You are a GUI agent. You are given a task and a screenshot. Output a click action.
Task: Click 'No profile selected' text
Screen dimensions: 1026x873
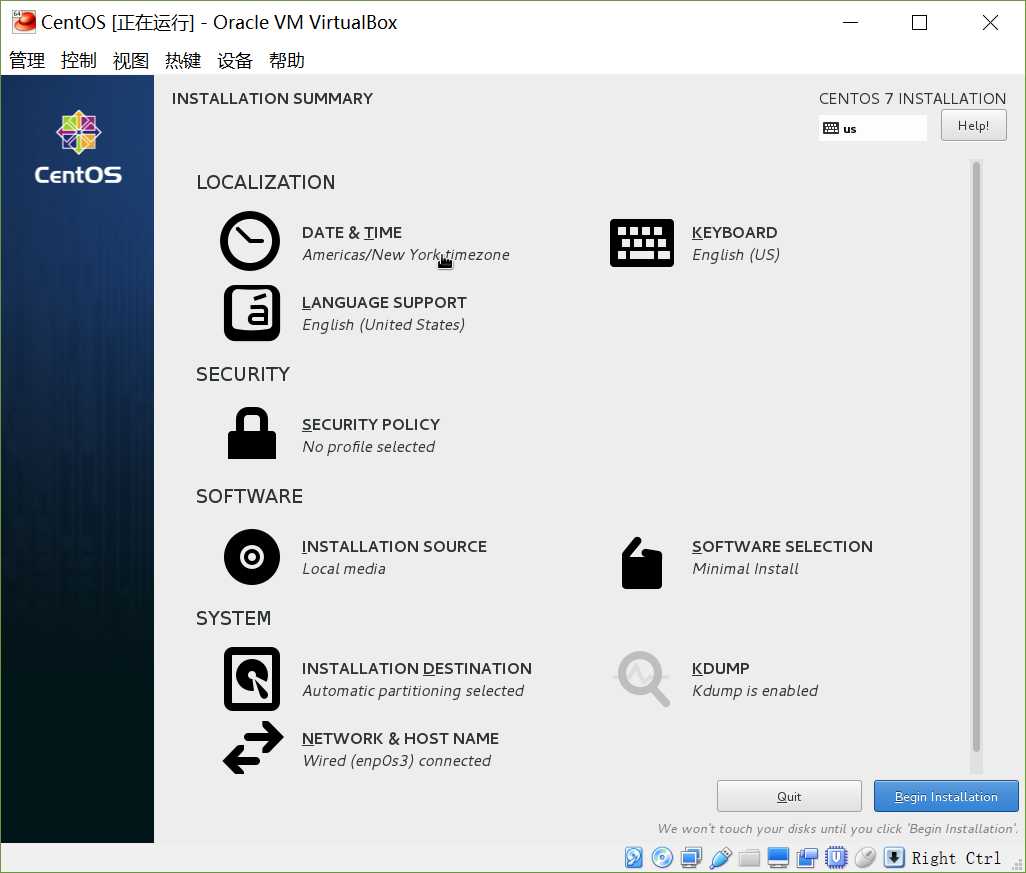[x=368, y=447]
